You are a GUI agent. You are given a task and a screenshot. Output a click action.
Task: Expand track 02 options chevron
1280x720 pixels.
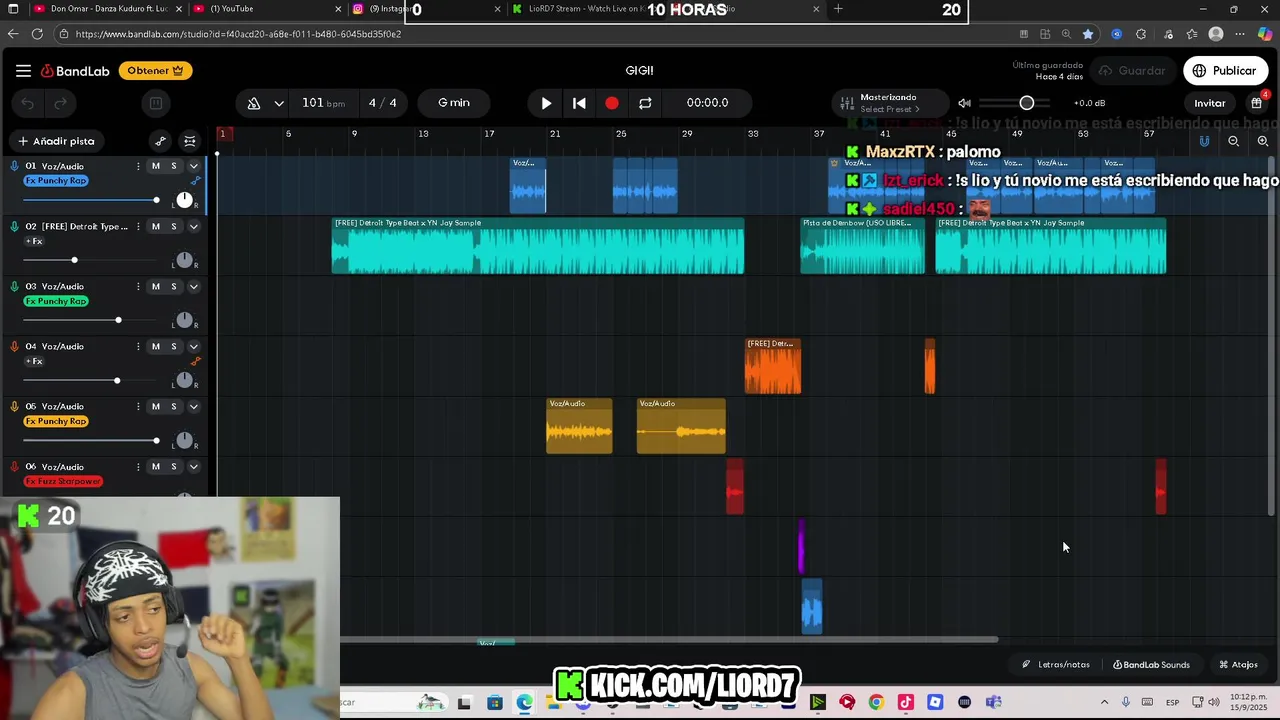pyautogui.click(x=193, y=226)
